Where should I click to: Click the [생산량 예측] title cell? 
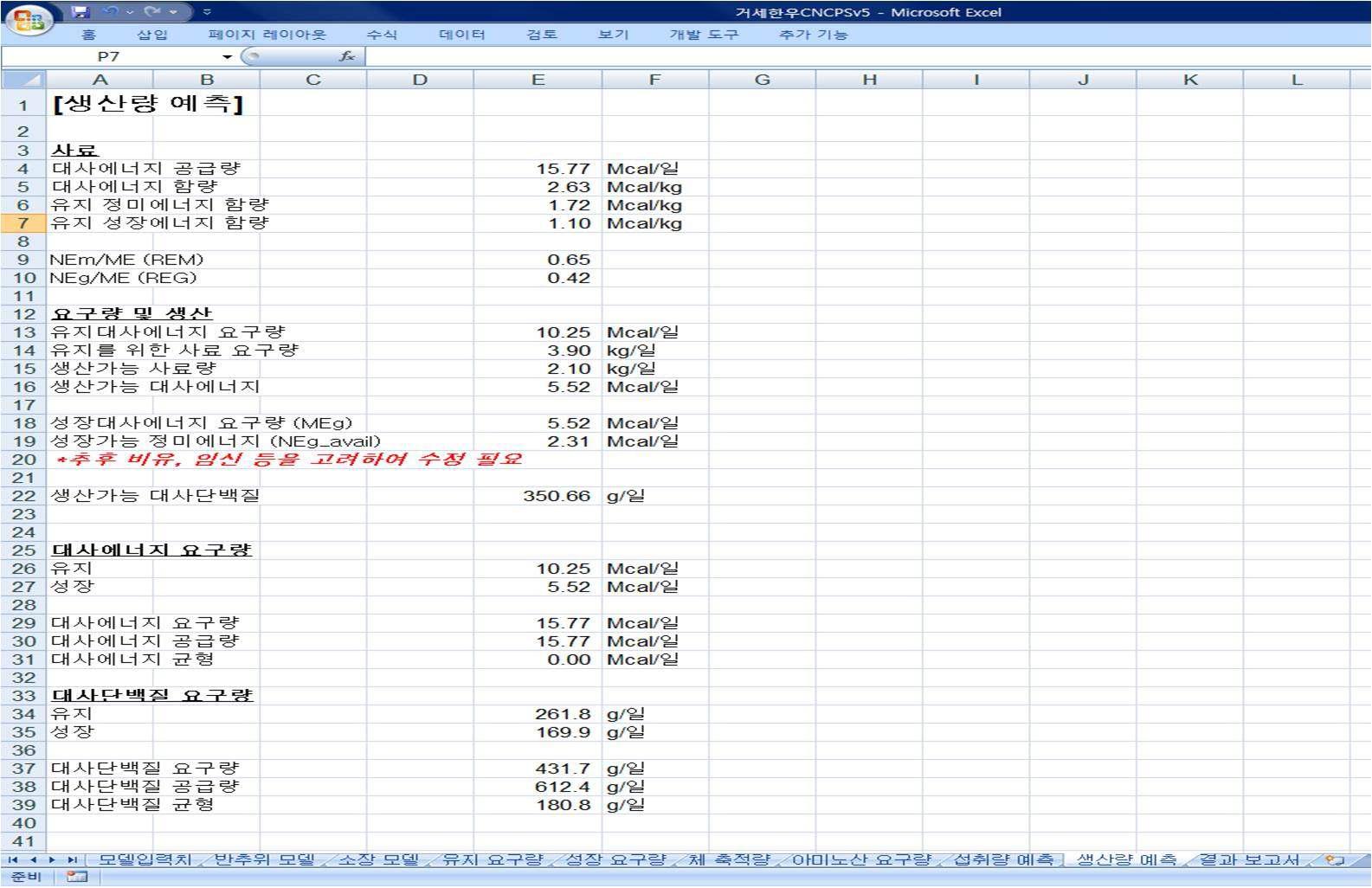click(147, 104)
